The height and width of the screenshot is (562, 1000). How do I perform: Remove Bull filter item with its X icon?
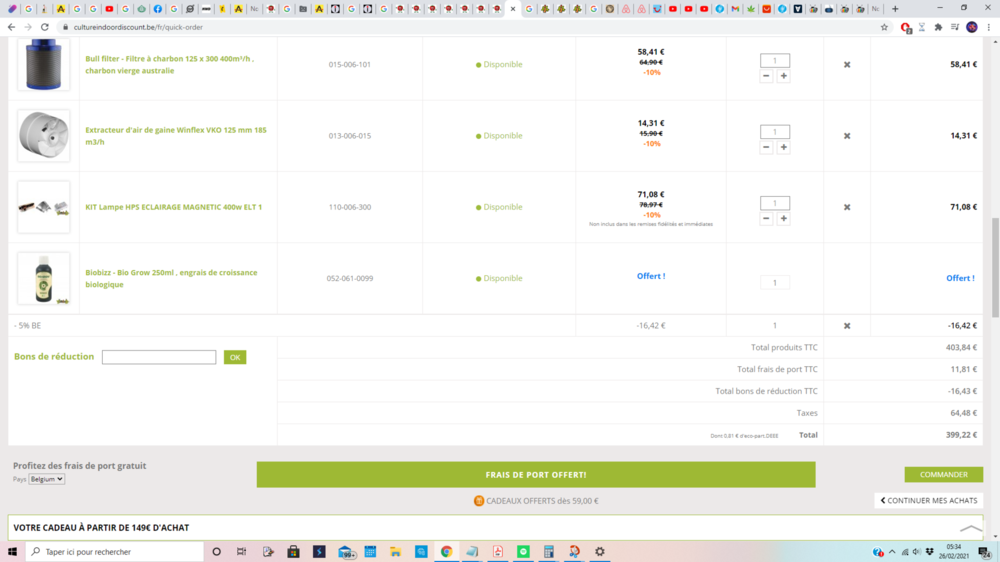pyautogui.click(x=847, y=64)
